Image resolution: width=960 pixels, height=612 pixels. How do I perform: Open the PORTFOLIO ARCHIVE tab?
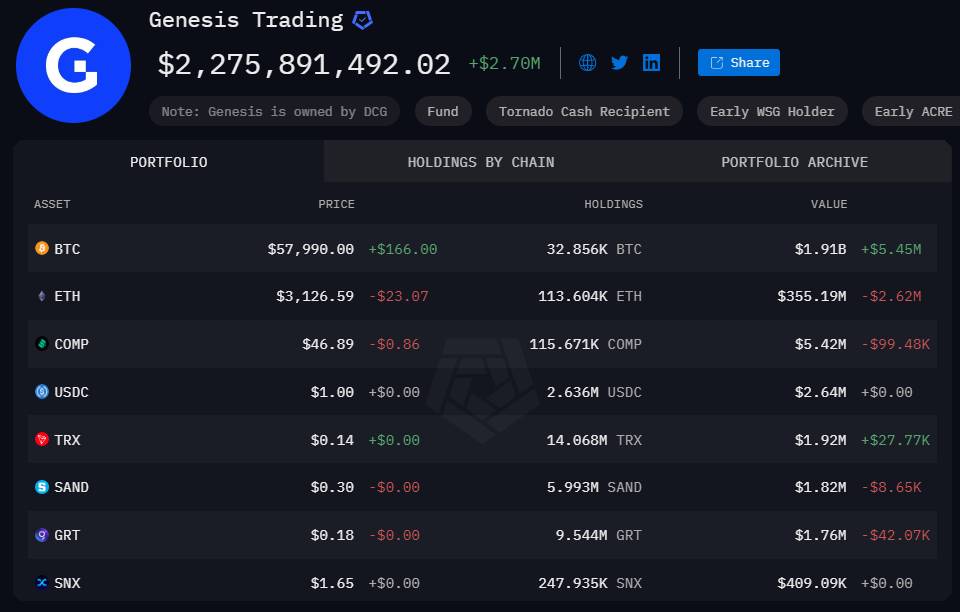(x=794, y=162)
